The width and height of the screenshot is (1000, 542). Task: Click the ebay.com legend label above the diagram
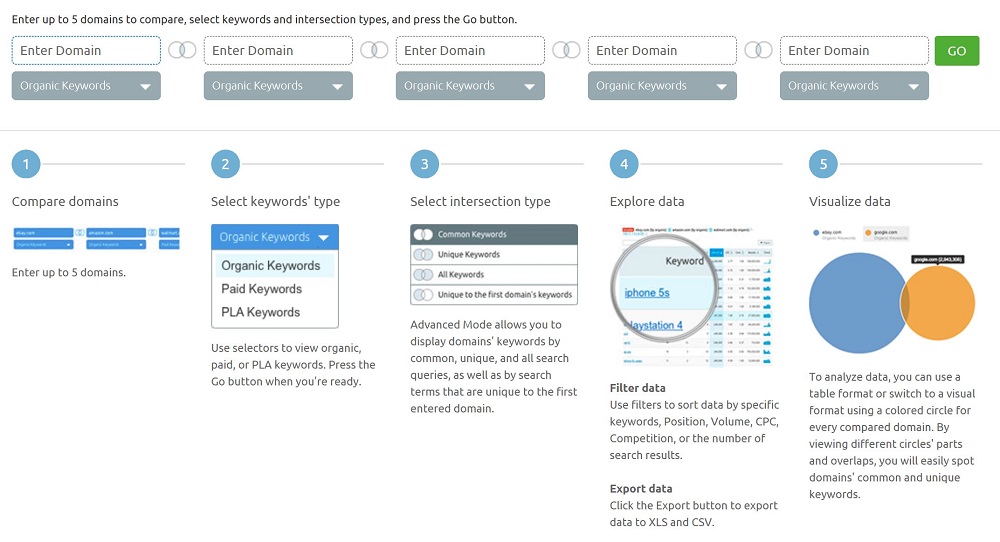(x=832, y=232)
